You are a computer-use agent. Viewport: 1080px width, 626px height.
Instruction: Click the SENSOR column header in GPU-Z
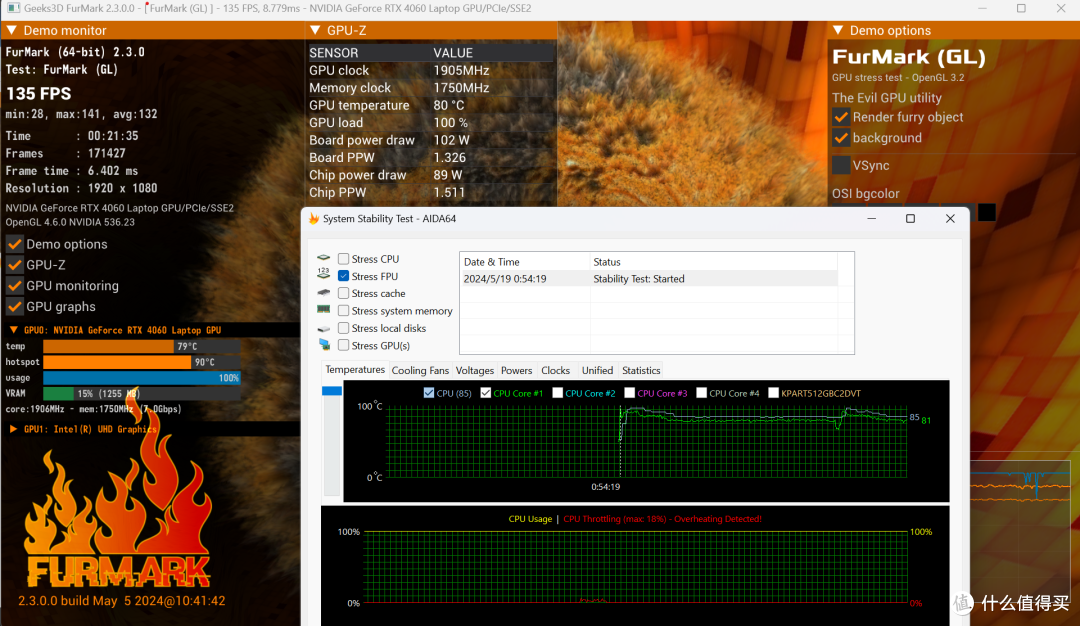click(333, 53)
